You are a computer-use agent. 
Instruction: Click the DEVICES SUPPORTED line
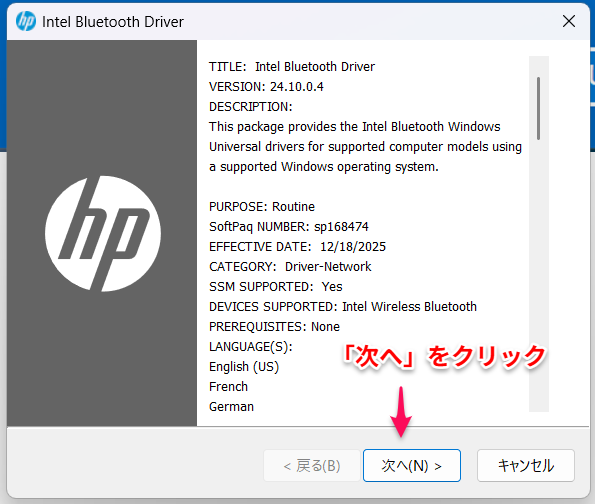(343, 306)
